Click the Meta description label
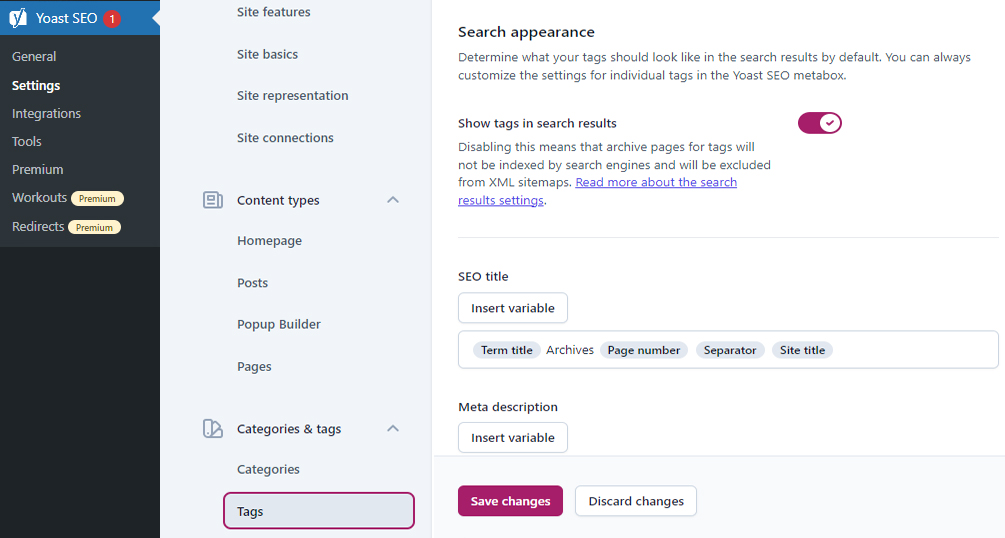This screenshot has height=538, width=1005. [x=508, y=407]
